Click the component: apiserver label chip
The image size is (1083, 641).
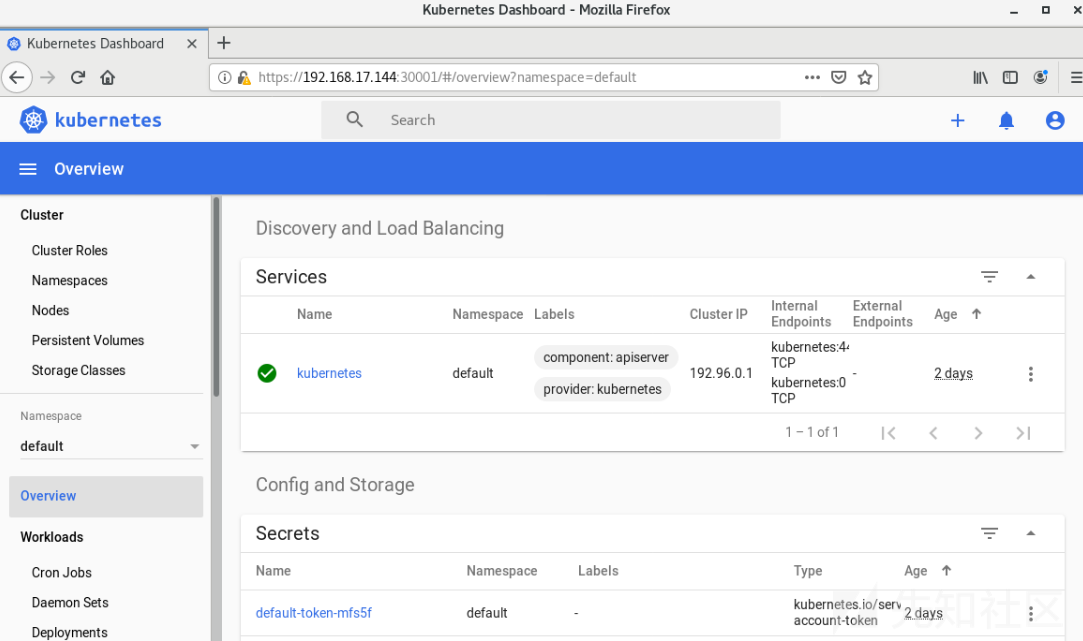tap(606, 357)
